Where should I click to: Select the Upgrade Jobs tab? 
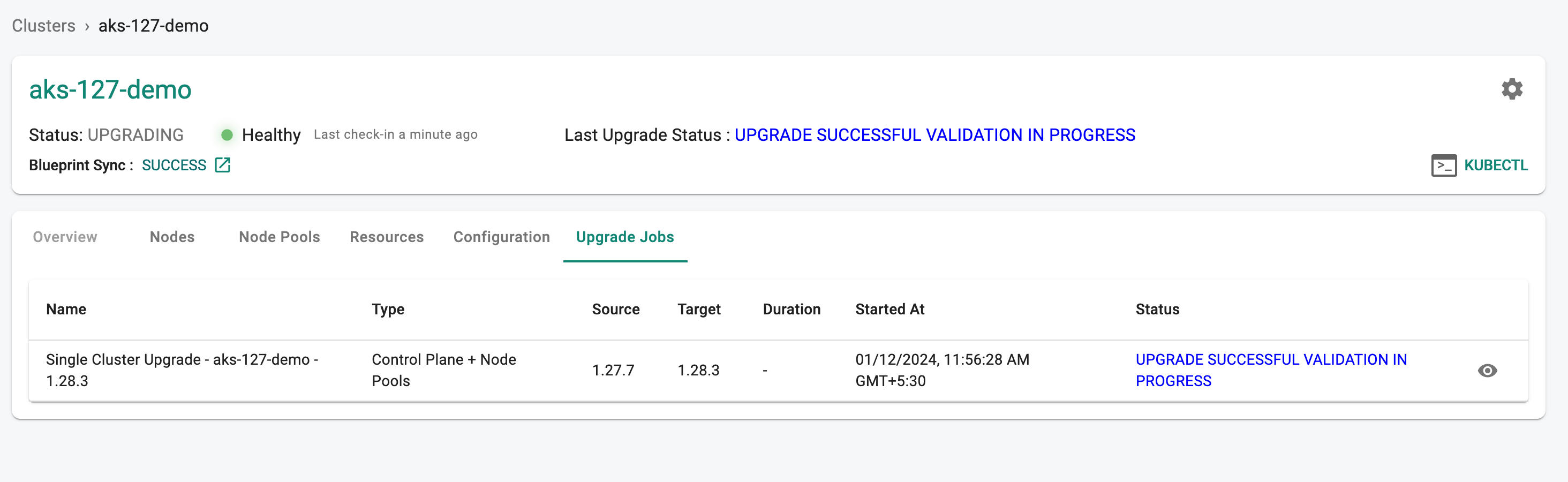[x=625, y=237]
